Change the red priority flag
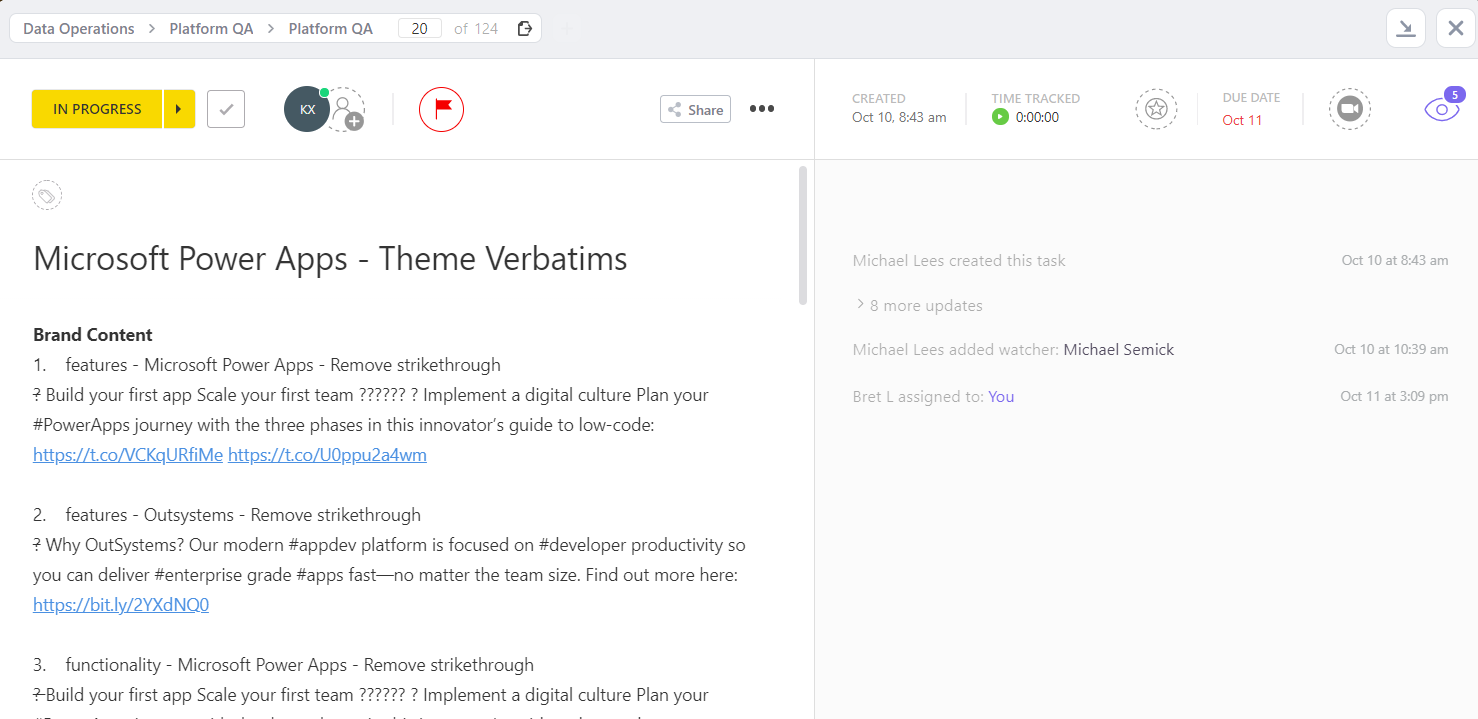Screen dimensions: 1478x719 [x=441, y=109]
